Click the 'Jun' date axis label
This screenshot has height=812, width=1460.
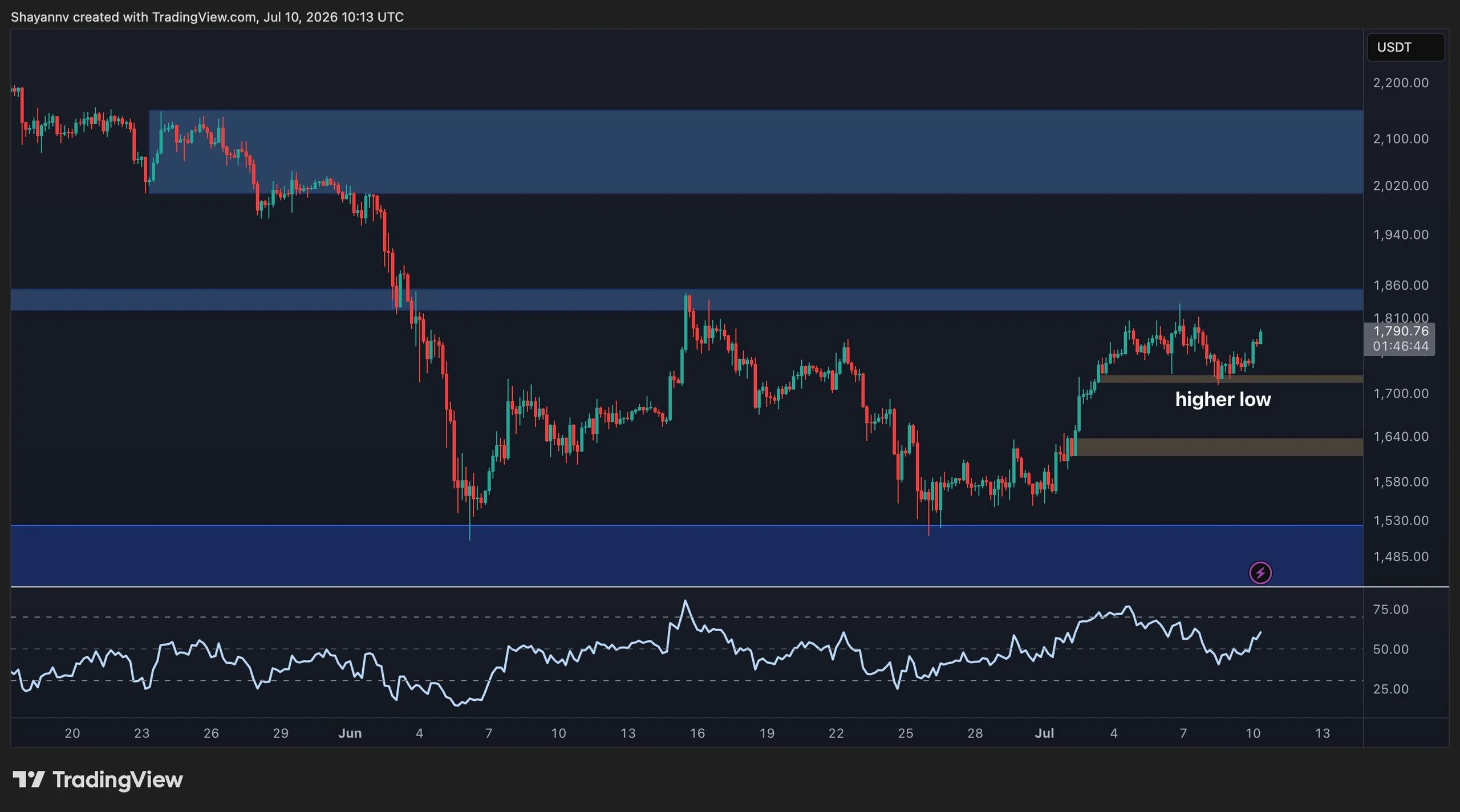point(350,733)
